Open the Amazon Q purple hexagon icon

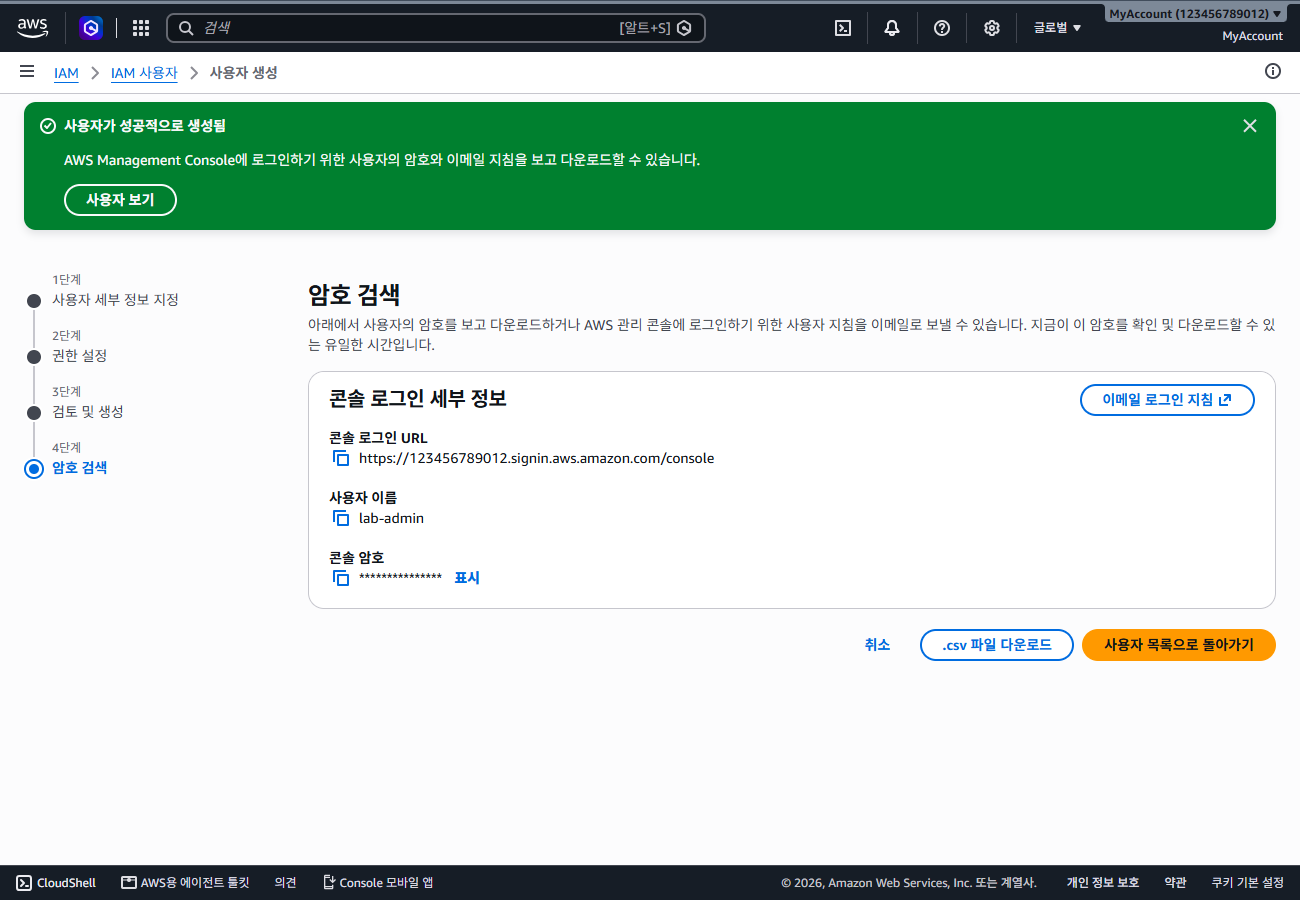[x=91, y=28]
